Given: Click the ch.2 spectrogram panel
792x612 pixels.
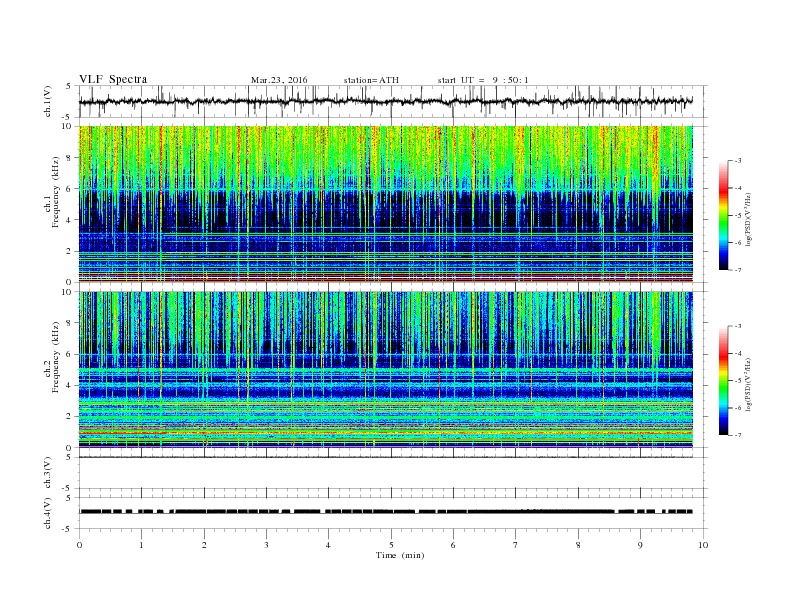Looking at the screenshot, I should pyautogui.click(x=385, y=369).
